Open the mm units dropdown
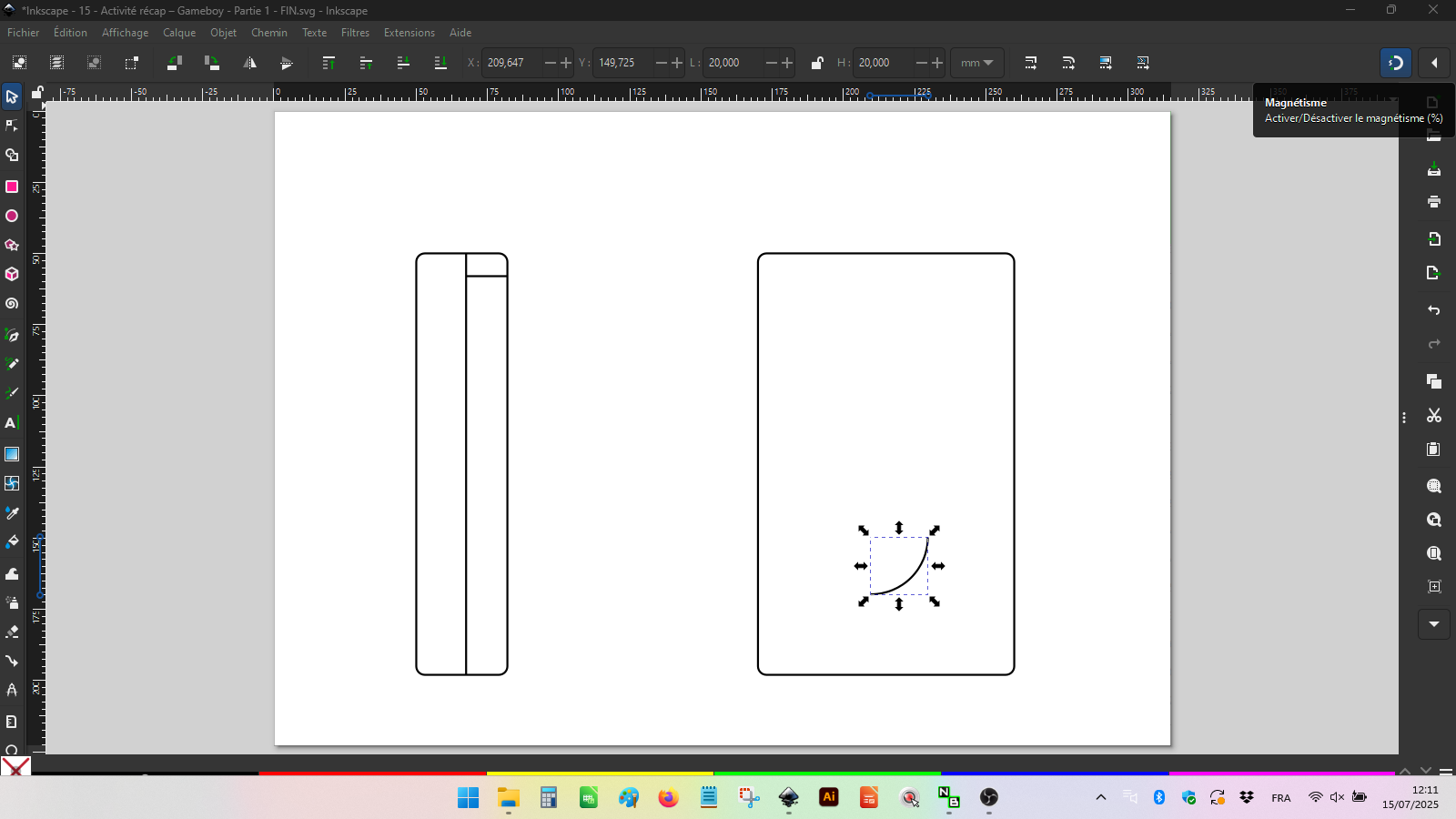This screenshot has width=1456, height=819. click(977, 63)
